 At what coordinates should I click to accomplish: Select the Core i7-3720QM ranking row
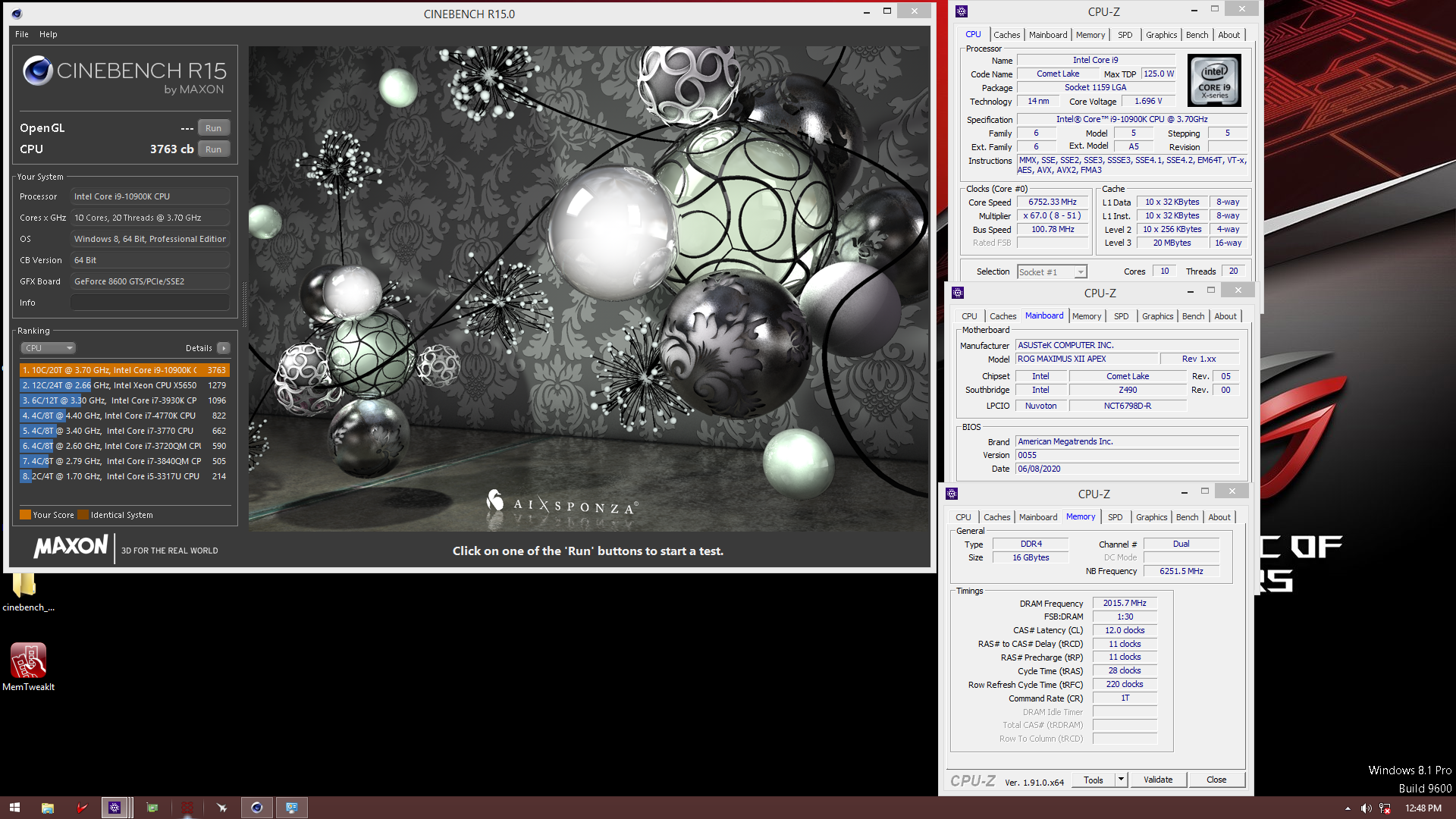pyautogui.click(x=124, y=446)
